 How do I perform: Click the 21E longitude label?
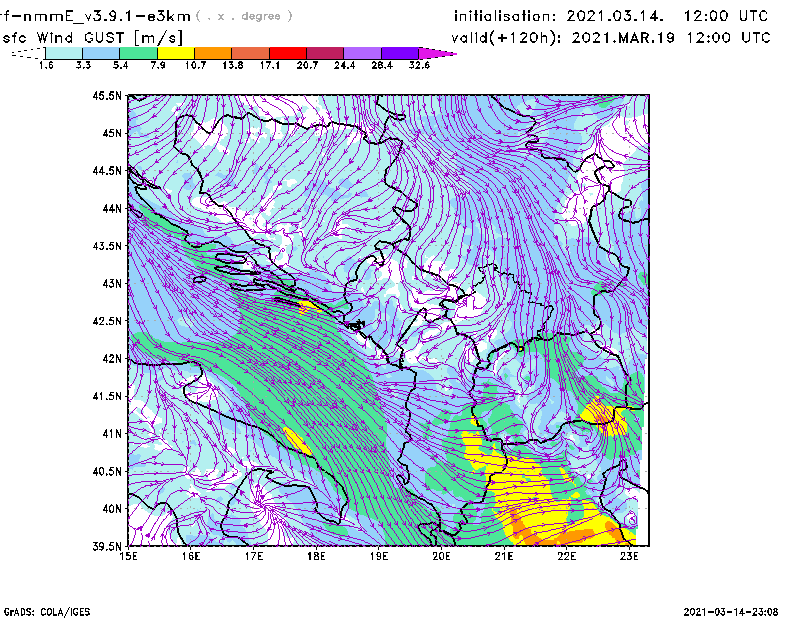tap(504, 556)
